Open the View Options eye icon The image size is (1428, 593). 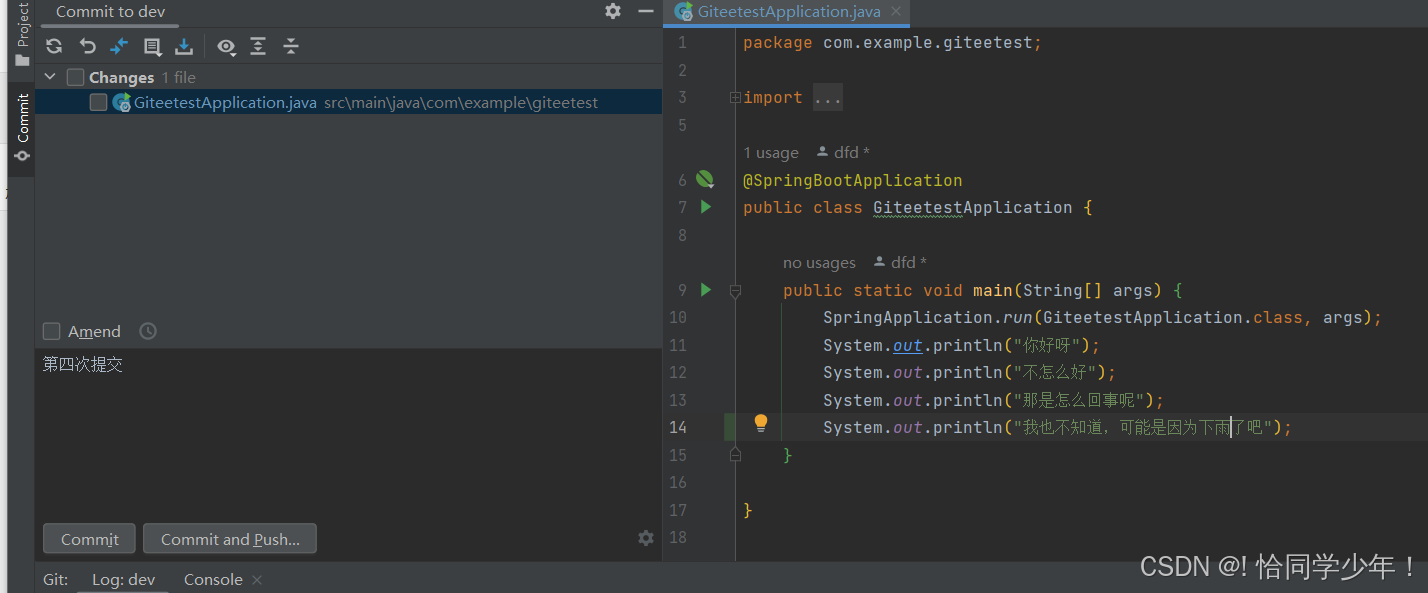click(x=227, y=46)
